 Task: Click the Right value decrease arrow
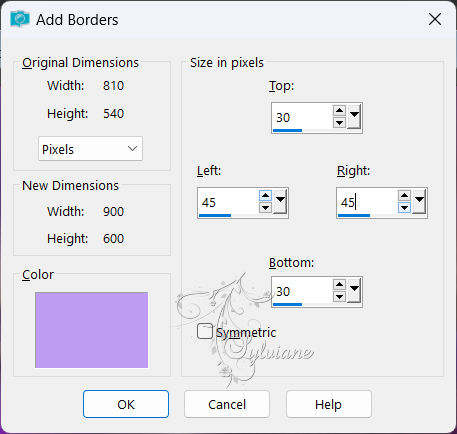[404, 208]
